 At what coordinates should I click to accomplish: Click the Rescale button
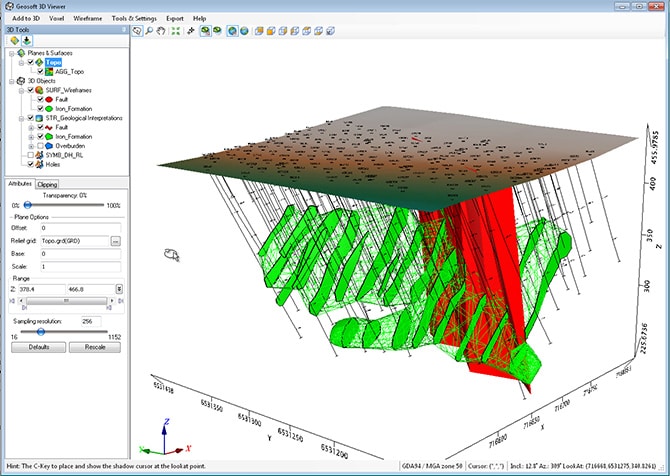(95, 347)
